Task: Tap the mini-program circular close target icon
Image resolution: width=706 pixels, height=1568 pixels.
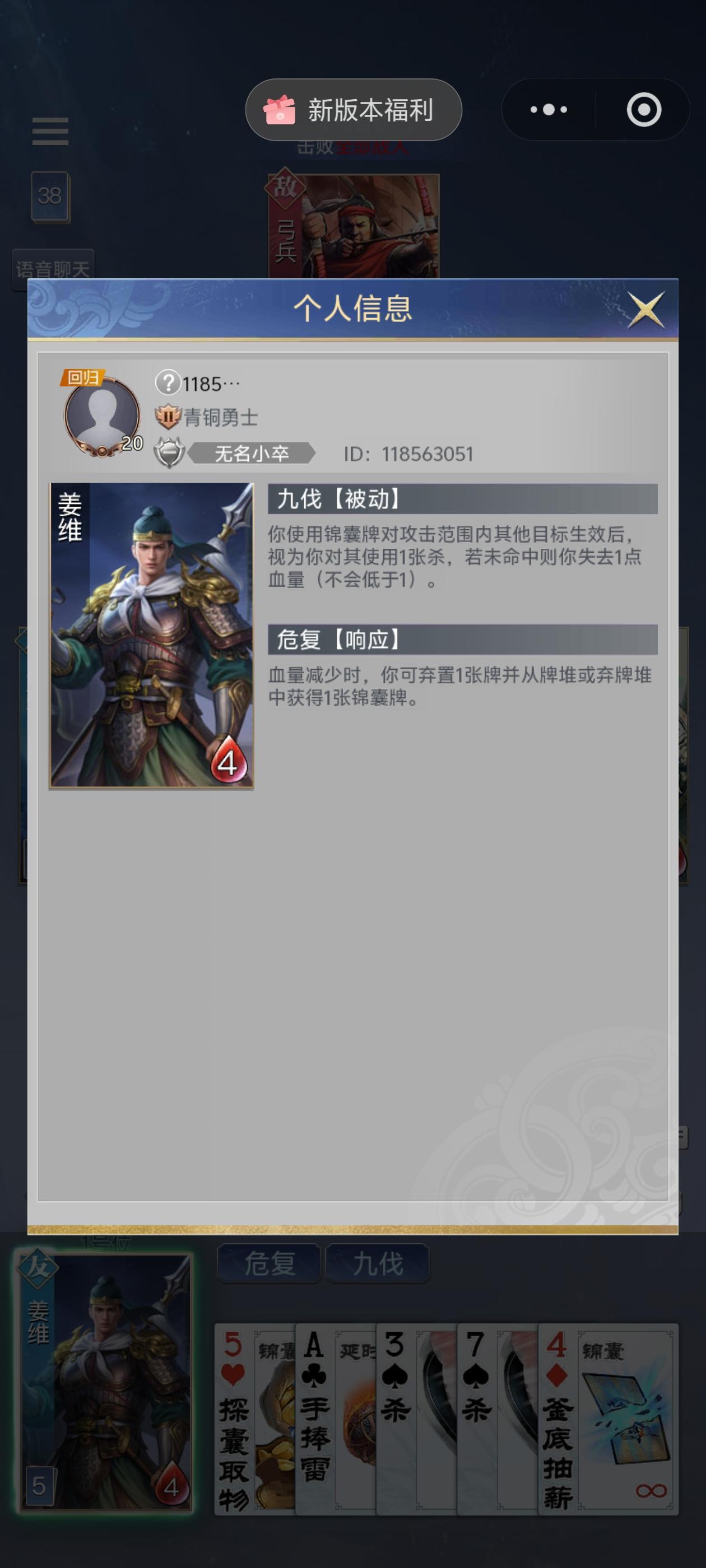Action: 643,110
